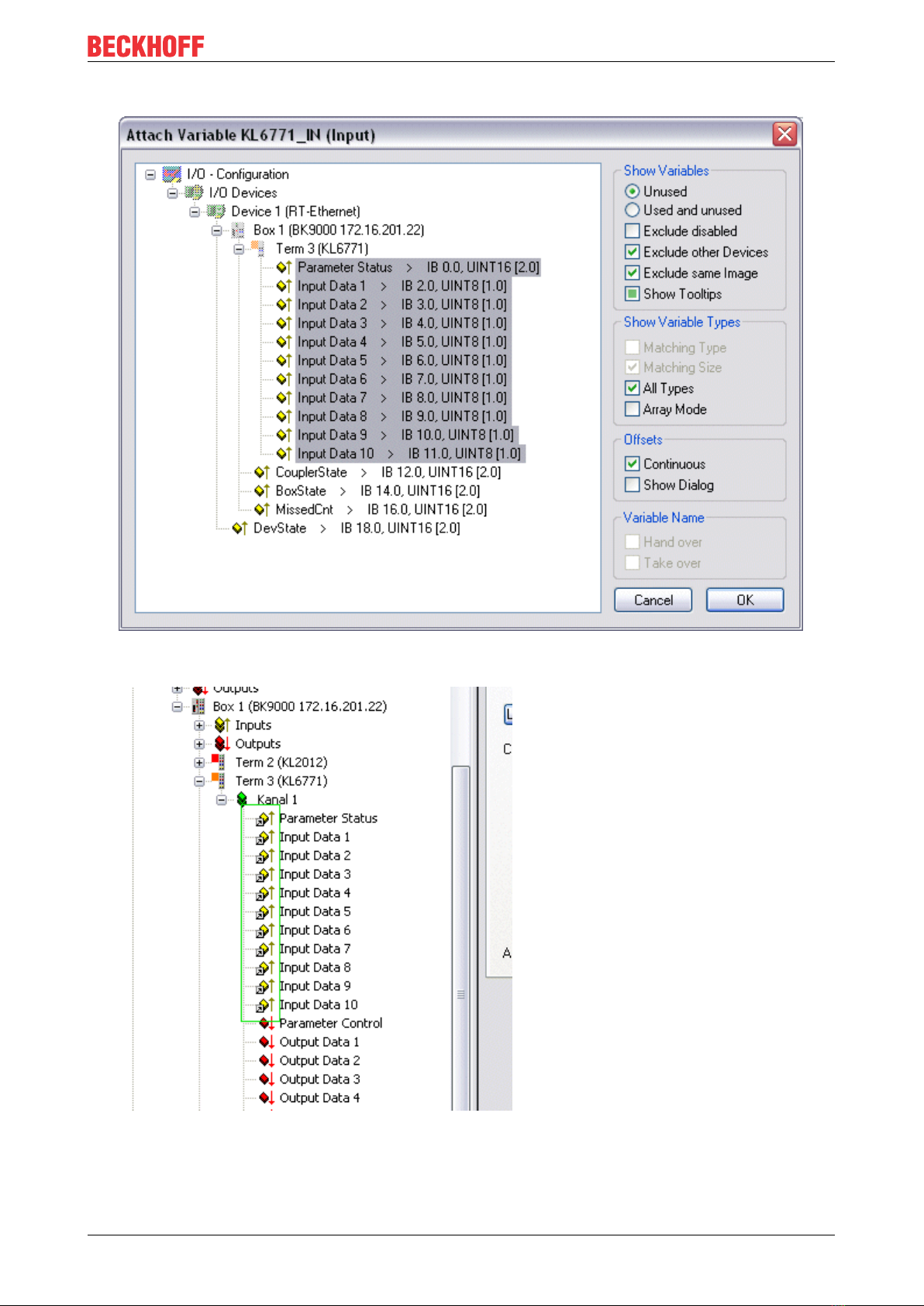Select the MissedCnt label text
Image resolution: width=924 pixels, height=1306 pixels.
304,509
